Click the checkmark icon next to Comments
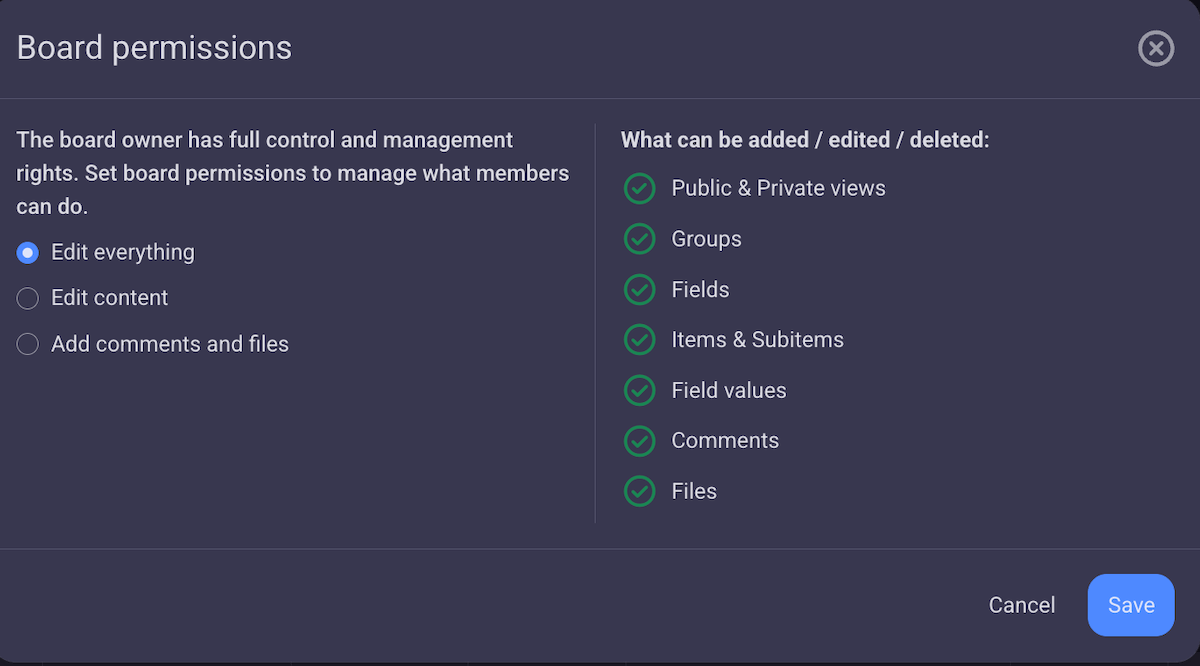The image size is (1200, 666). [x=639, y=440]
